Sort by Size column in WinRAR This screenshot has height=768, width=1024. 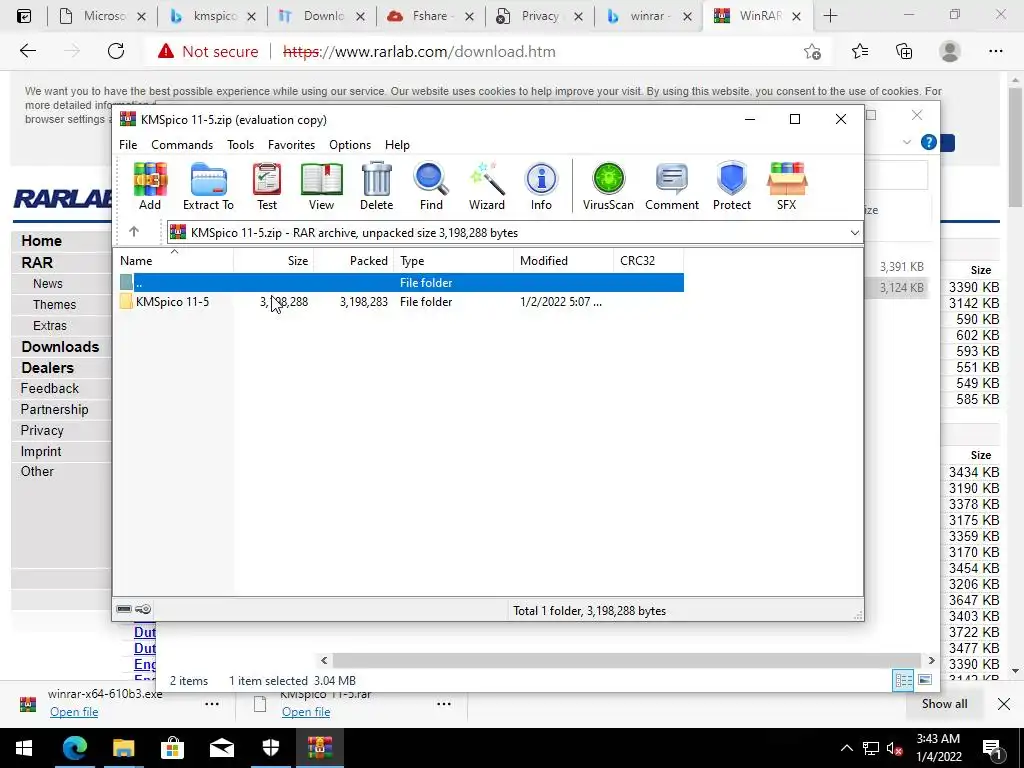click(274, 261)
